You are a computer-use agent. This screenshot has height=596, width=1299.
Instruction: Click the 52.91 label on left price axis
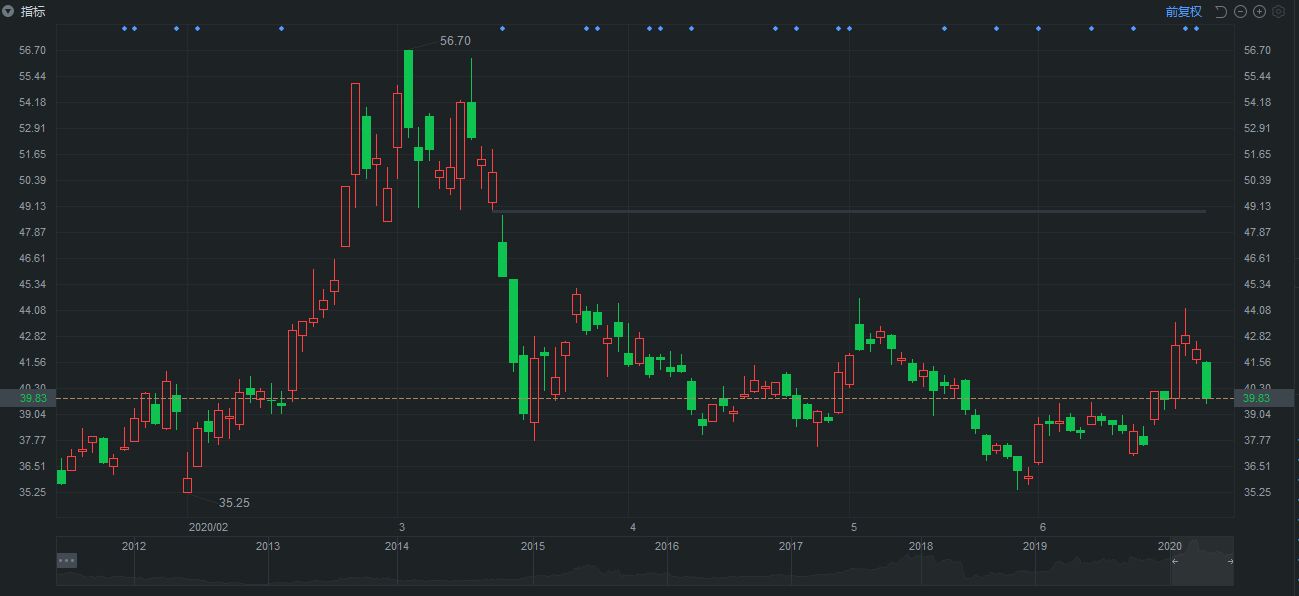33,128
